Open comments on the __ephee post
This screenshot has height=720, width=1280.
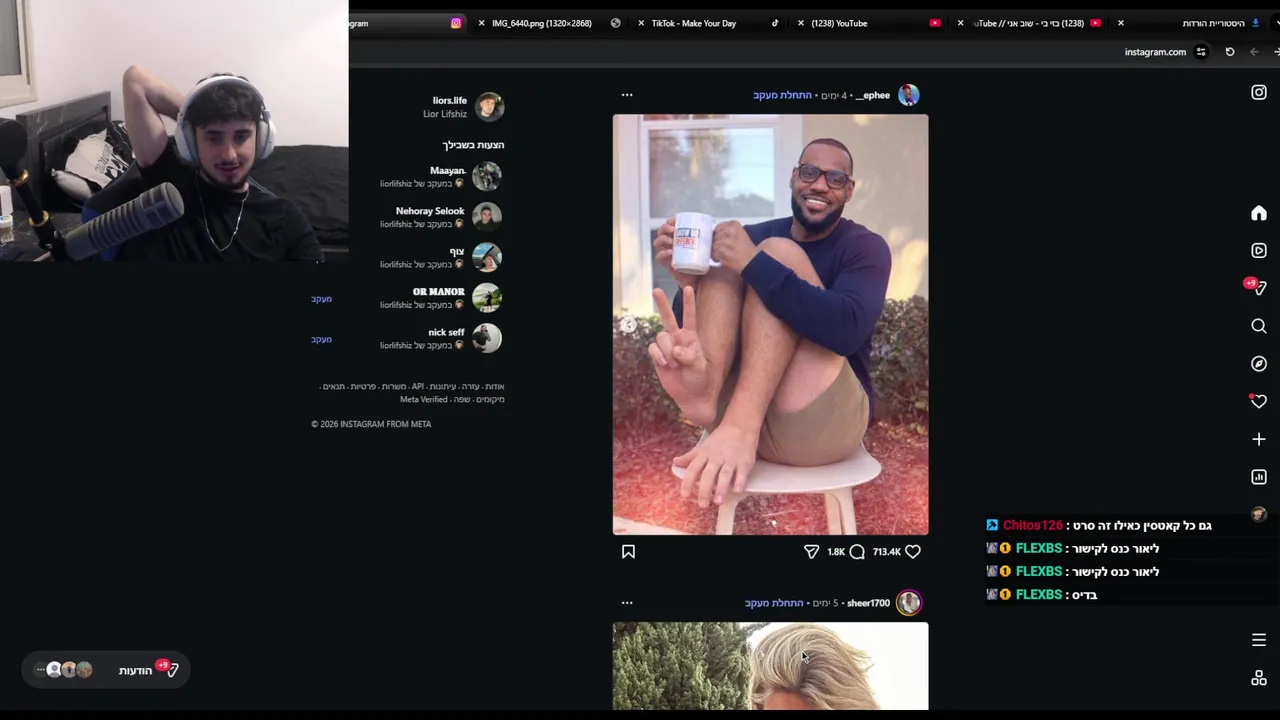tap(857, 551)
